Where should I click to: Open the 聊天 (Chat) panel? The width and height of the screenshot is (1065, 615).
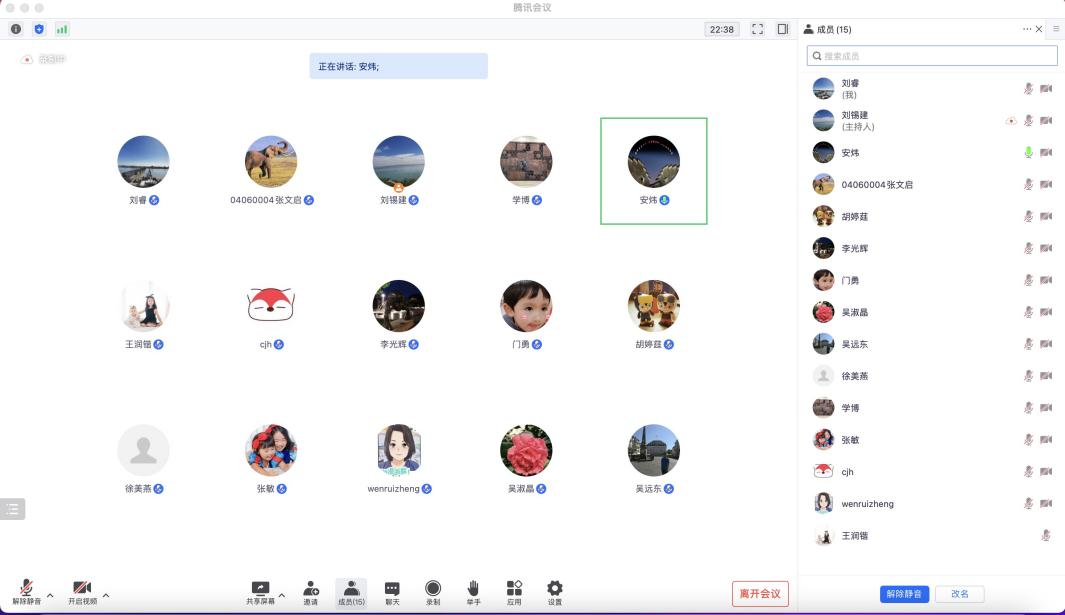tap(392, 592)
